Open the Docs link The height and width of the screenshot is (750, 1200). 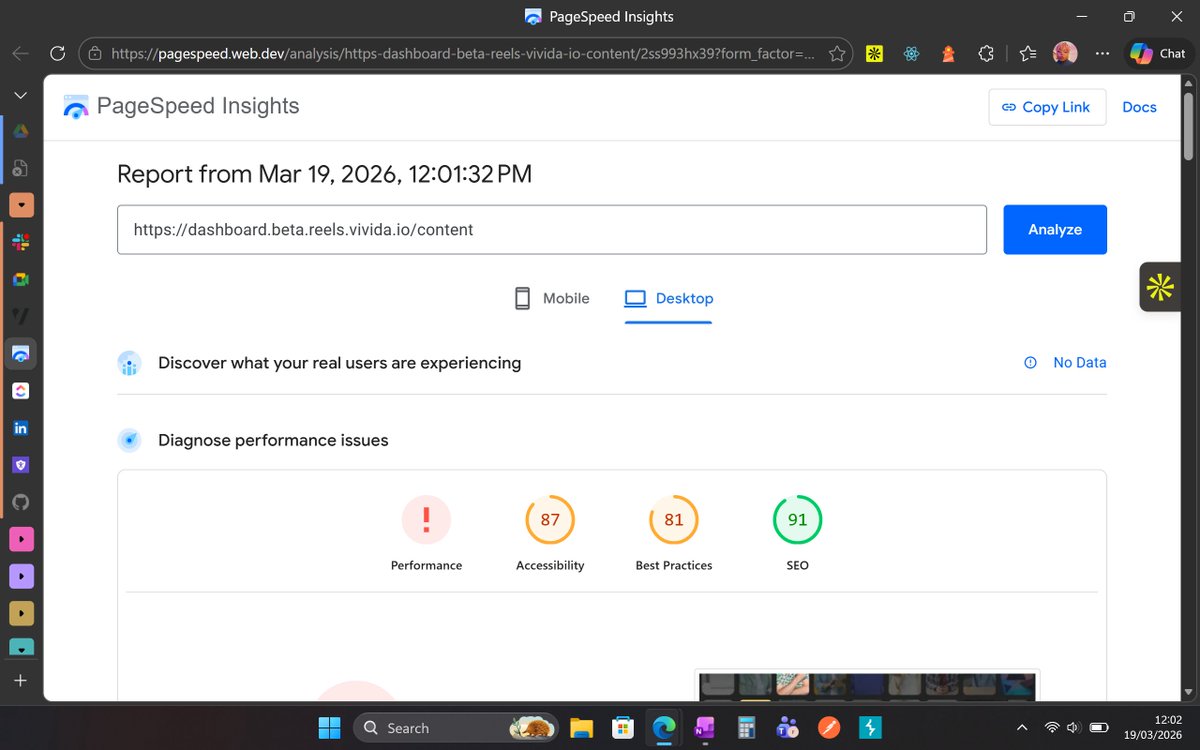[1139, 107]
